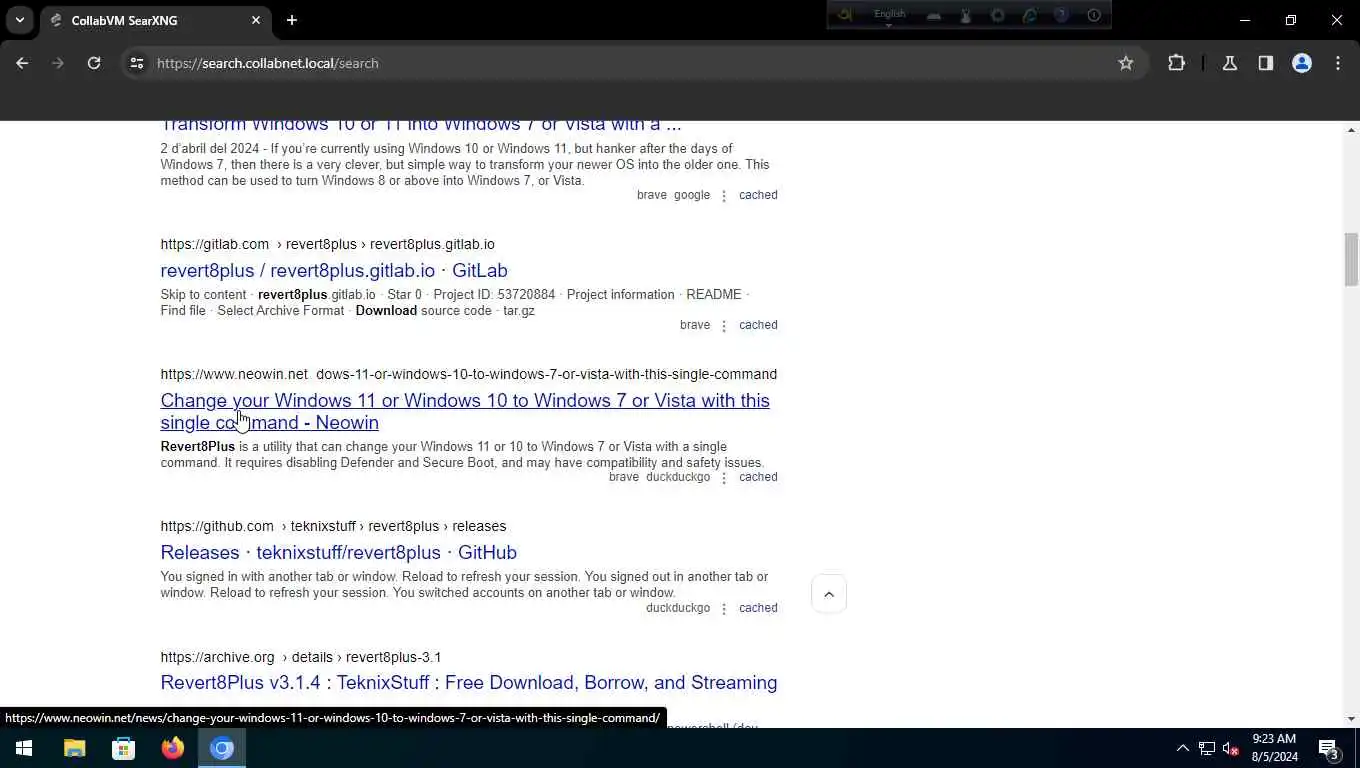Select the CollabVM SearXNG tab
The width and height of the screenshot is (1360, 768).
pos(155,20)
